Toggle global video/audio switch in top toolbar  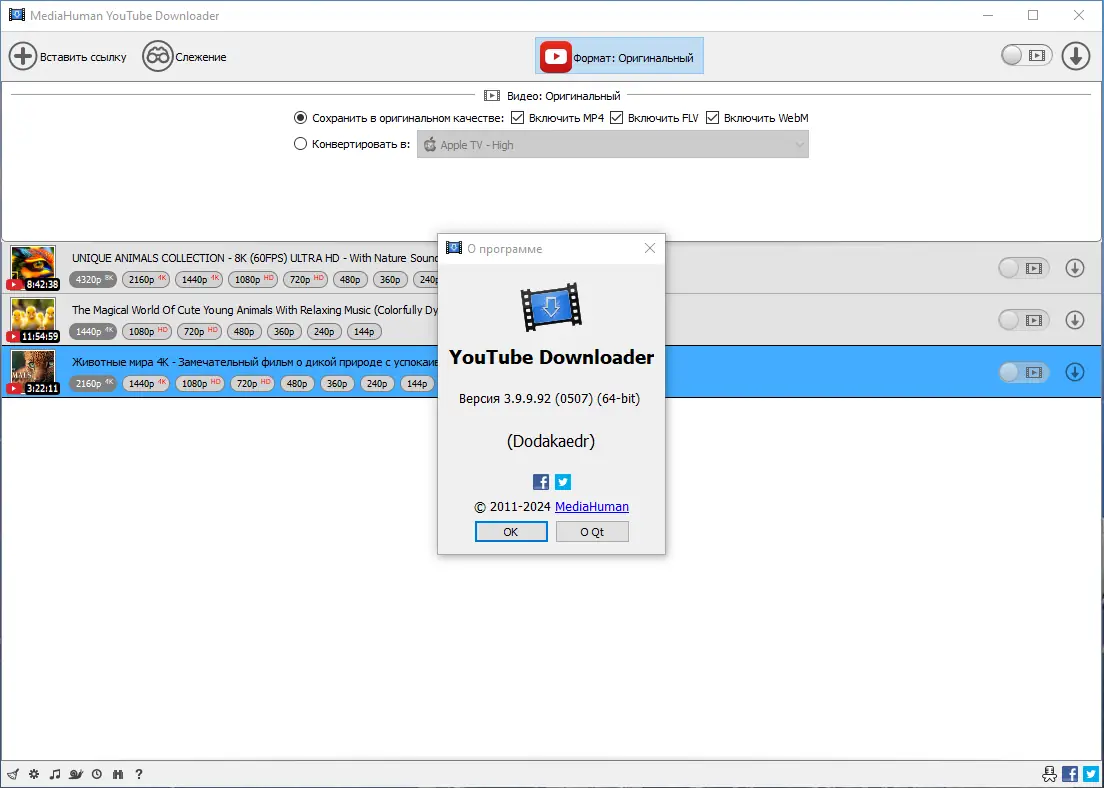(1027, 56)
